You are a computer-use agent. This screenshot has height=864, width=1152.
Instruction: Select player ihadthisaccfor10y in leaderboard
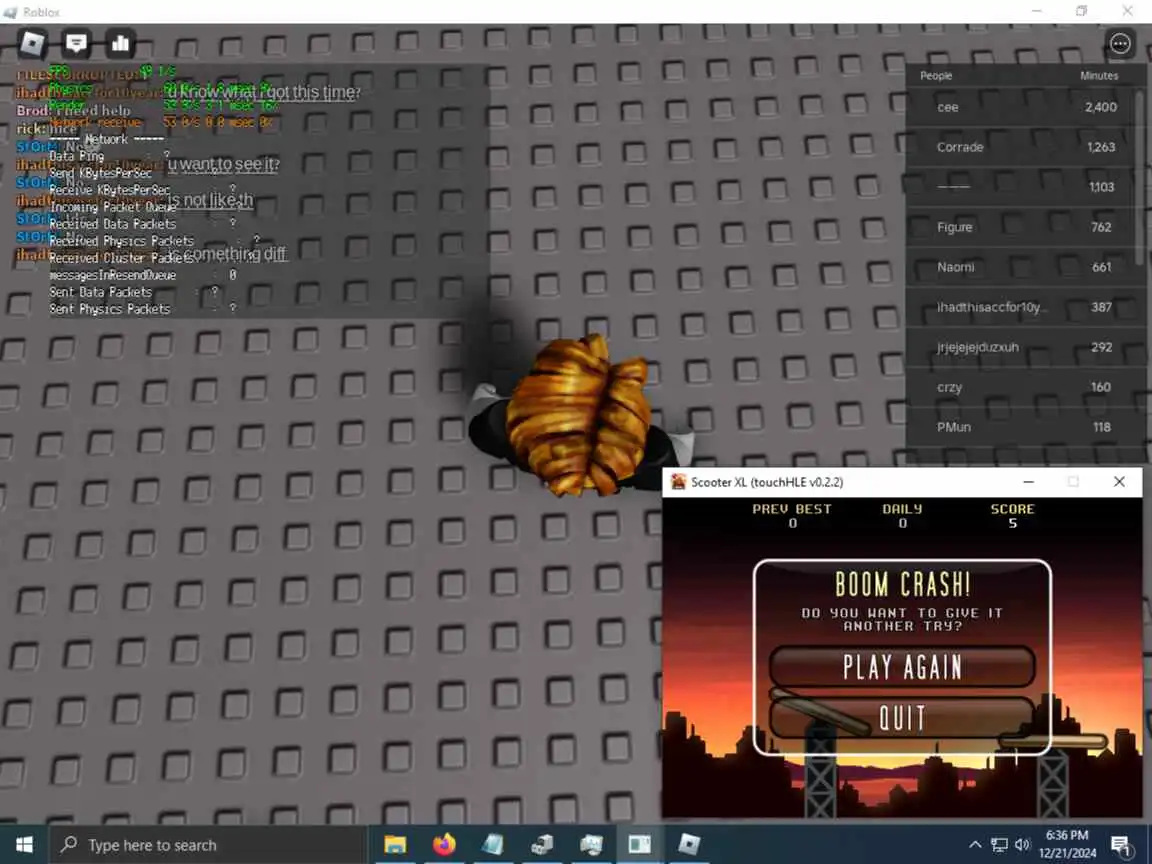1021,307
